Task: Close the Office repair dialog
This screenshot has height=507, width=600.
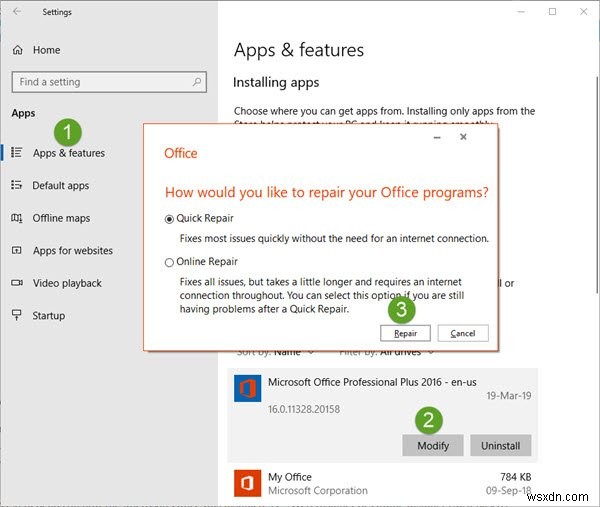Action: point(463,137)
